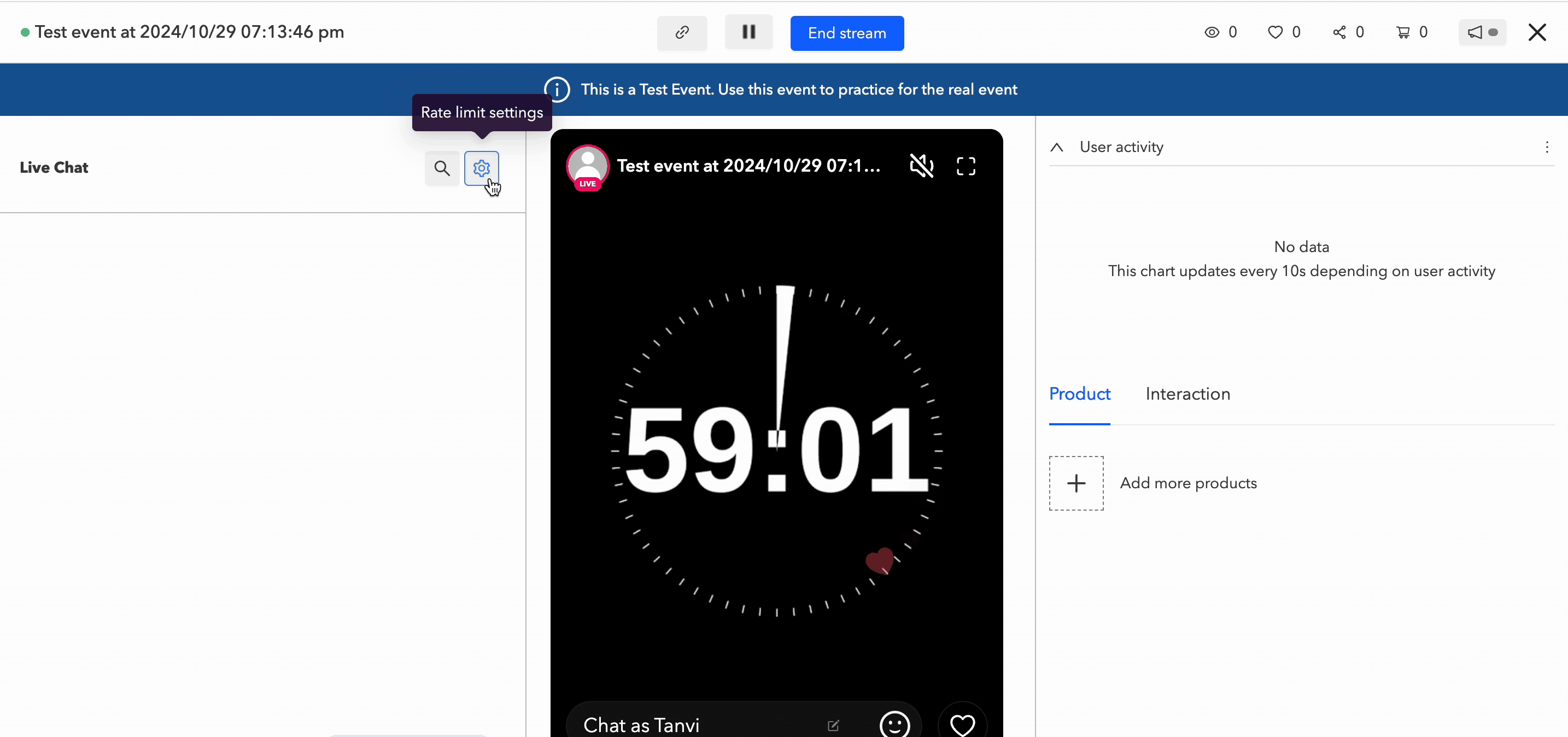The height and width of the screenshot is (737, 1568).
Task: Open rate limit settings gear in Live Chat
Action: (481, 168)
